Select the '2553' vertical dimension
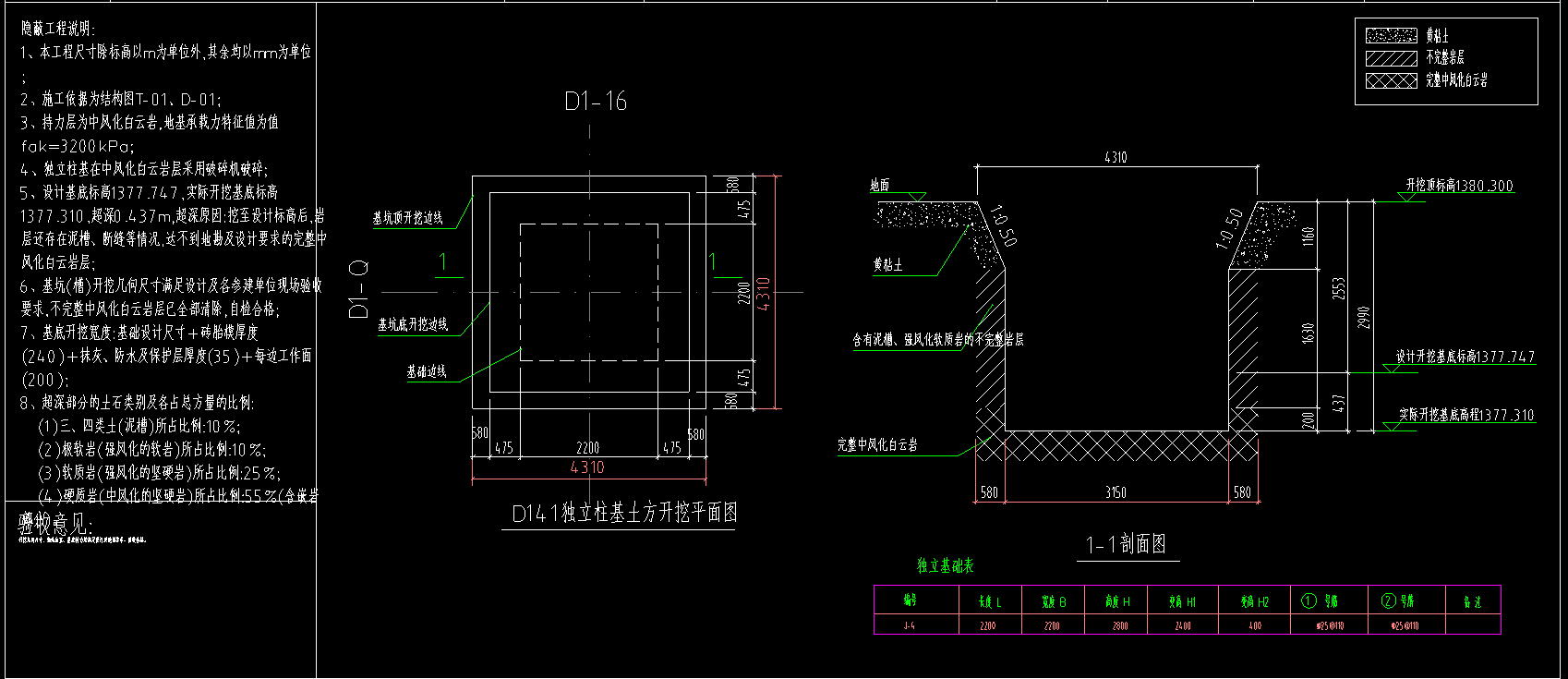Screen dimensions: 1568x679 (1339, 289)
